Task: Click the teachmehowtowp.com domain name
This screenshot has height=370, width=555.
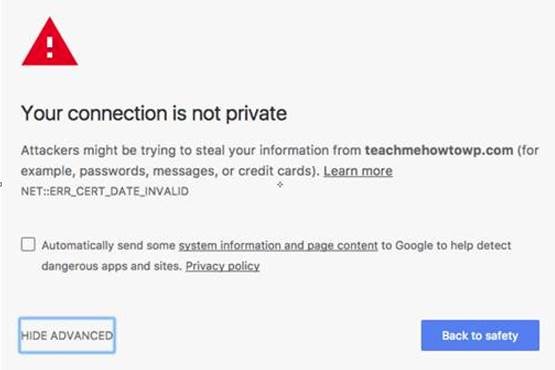Action: tap(439, 150)
